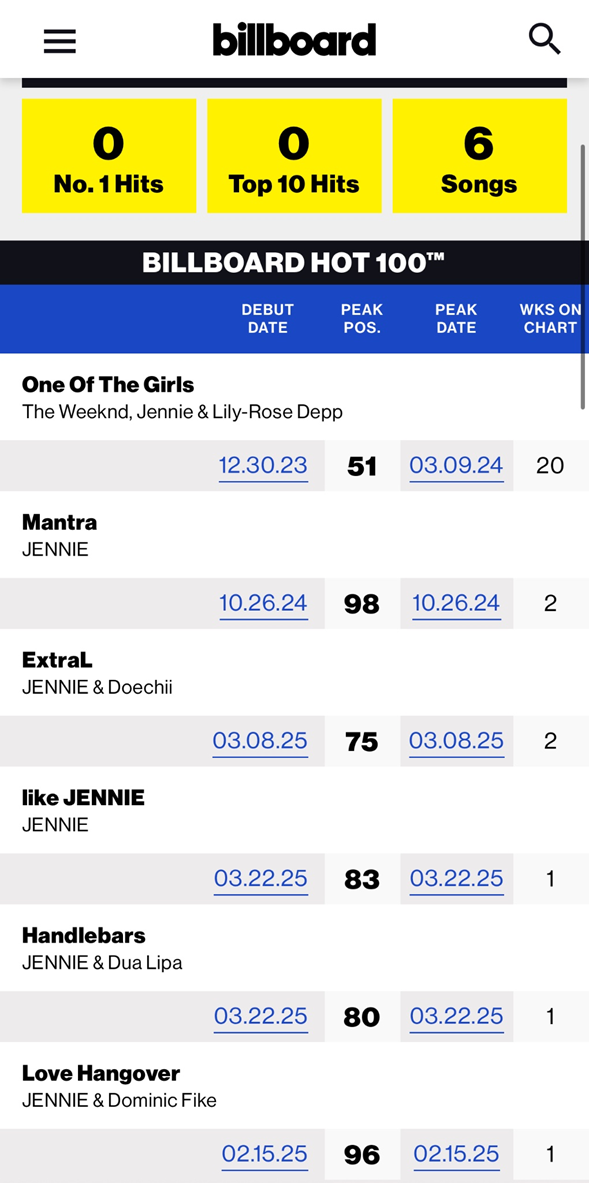
Task: Select the Top 10 Hits yellow tile
Action: [294, 156]
